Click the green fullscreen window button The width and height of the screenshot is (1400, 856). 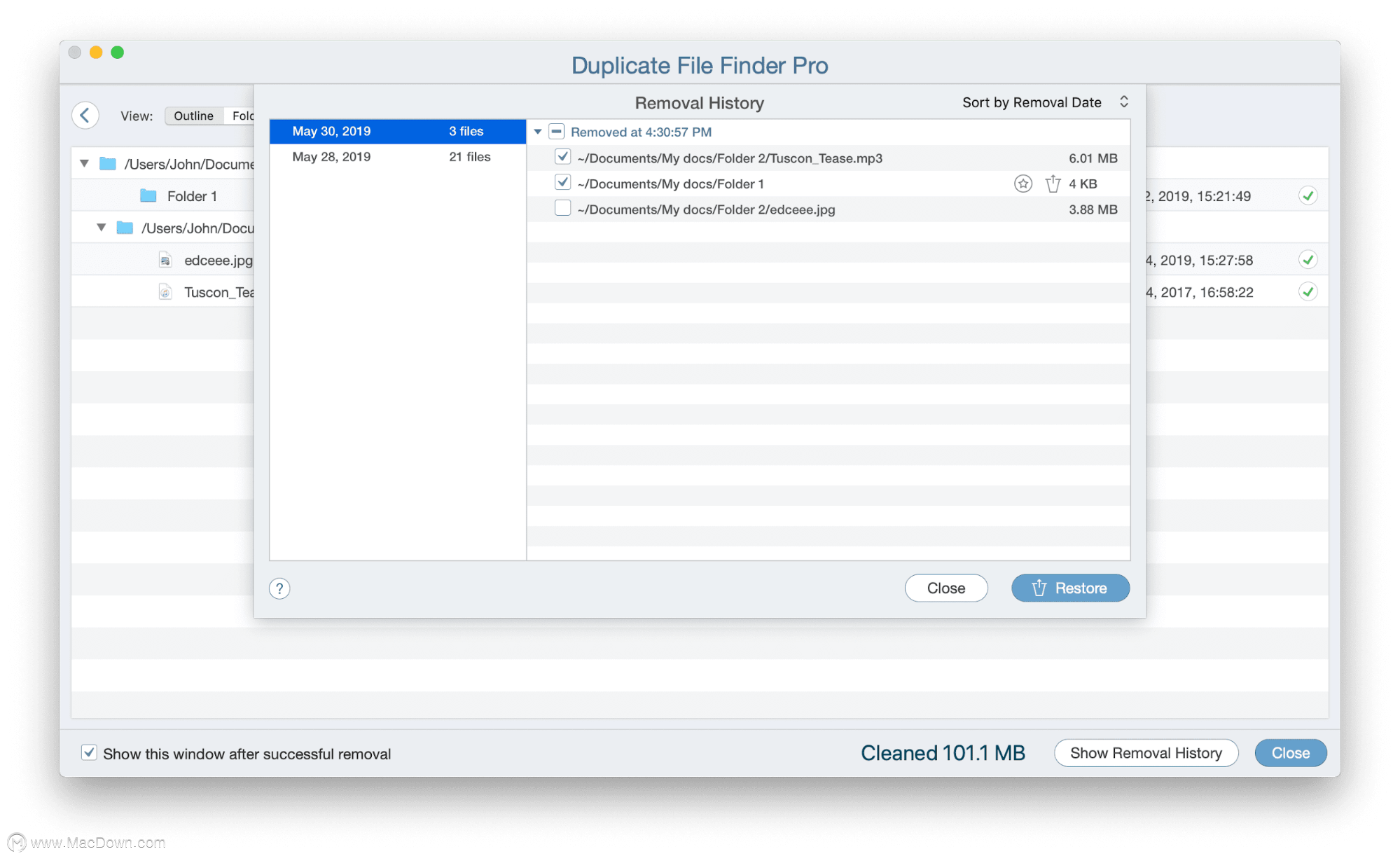[x=118, y=52]
